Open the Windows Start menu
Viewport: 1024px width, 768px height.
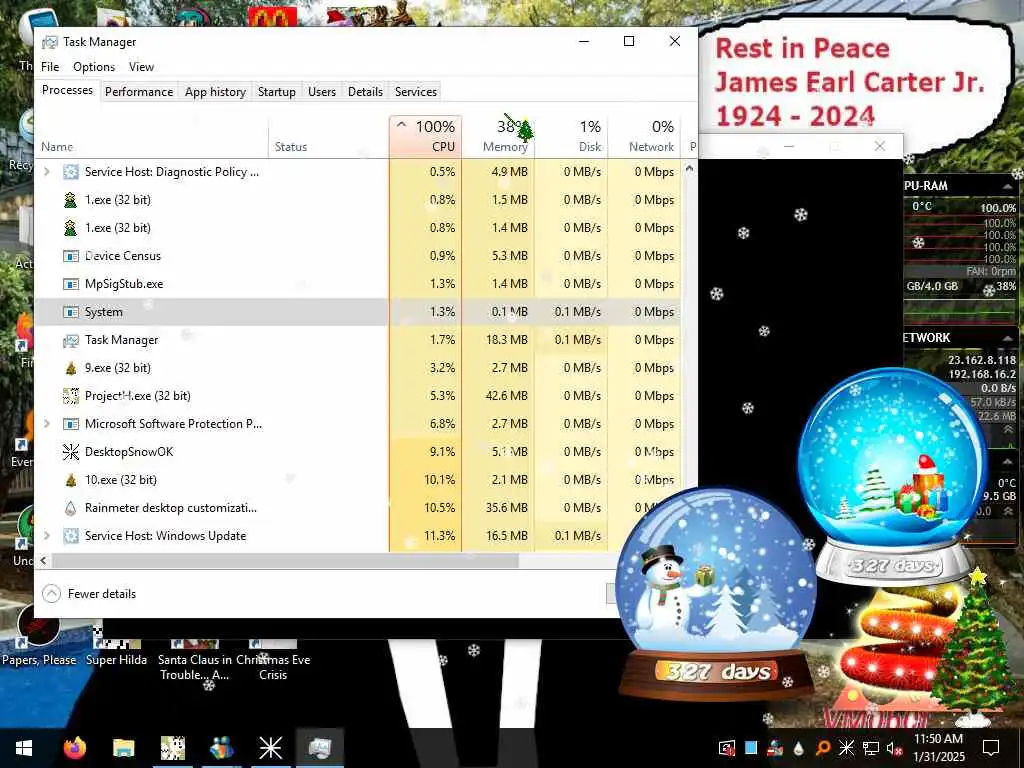point(24,748)
